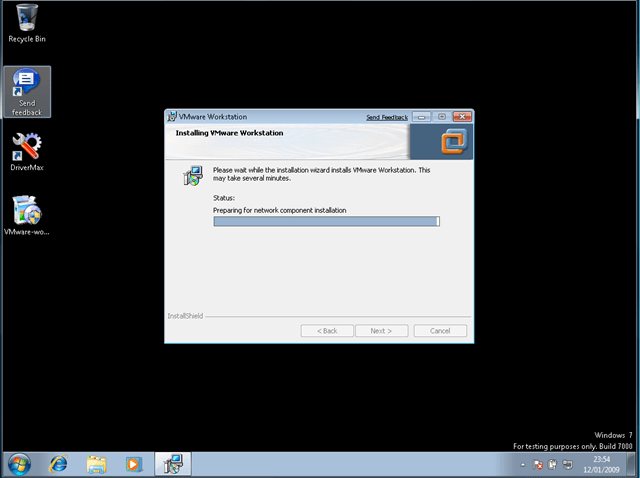Click the Action Center flag tray icon

(538, 465)
